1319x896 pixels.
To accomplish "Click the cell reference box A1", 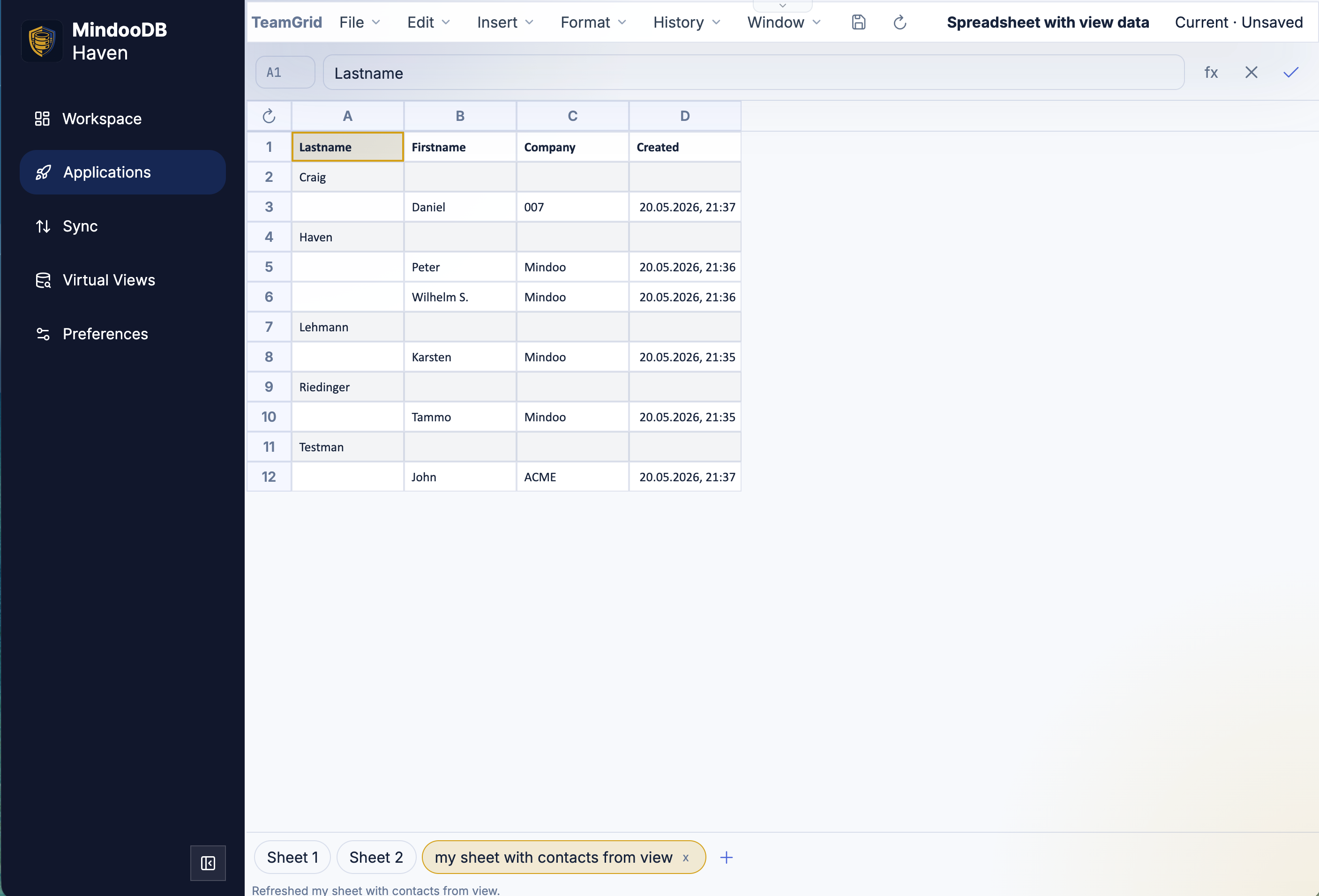I will click(x=285, y=73).
